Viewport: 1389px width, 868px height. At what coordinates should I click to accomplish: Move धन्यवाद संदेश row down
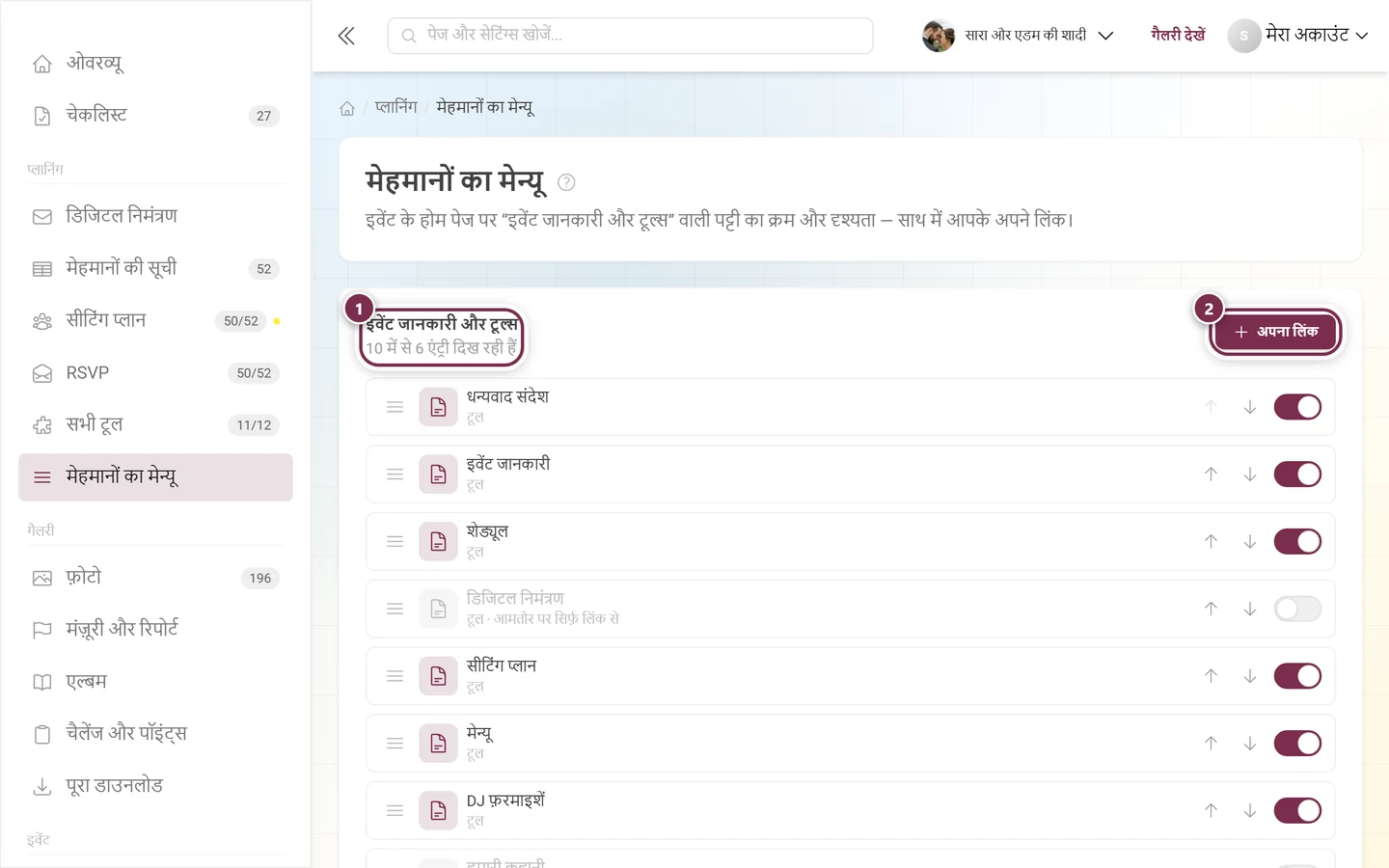point(1249,407)
